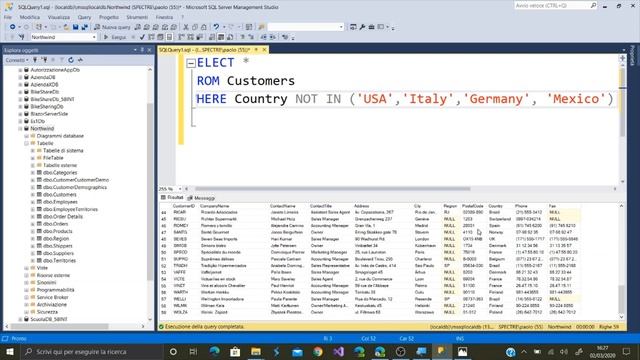Click the Object Explorer horizontal scrollbar
640x360 pixels.
60,327
